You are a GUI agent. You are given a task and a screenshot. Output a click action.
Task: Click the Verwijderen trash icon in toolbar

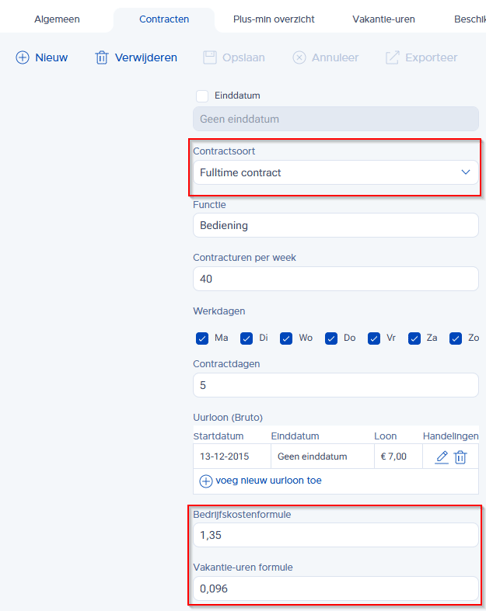click(102, 57)
